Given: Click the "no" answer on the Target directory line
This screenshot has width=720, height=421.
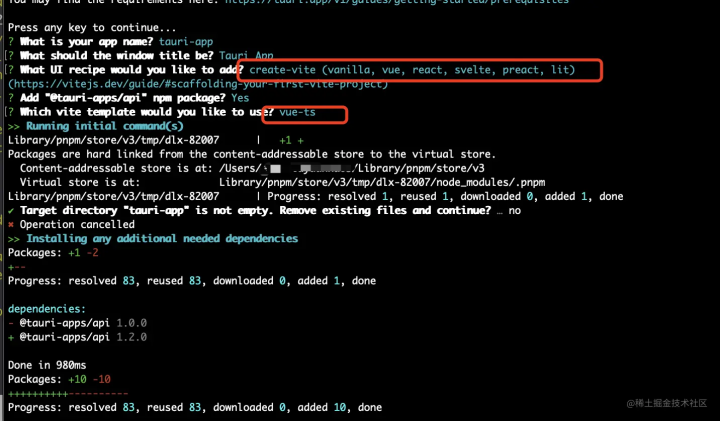Looking at the screenshot, I should [x=514, y=211].
